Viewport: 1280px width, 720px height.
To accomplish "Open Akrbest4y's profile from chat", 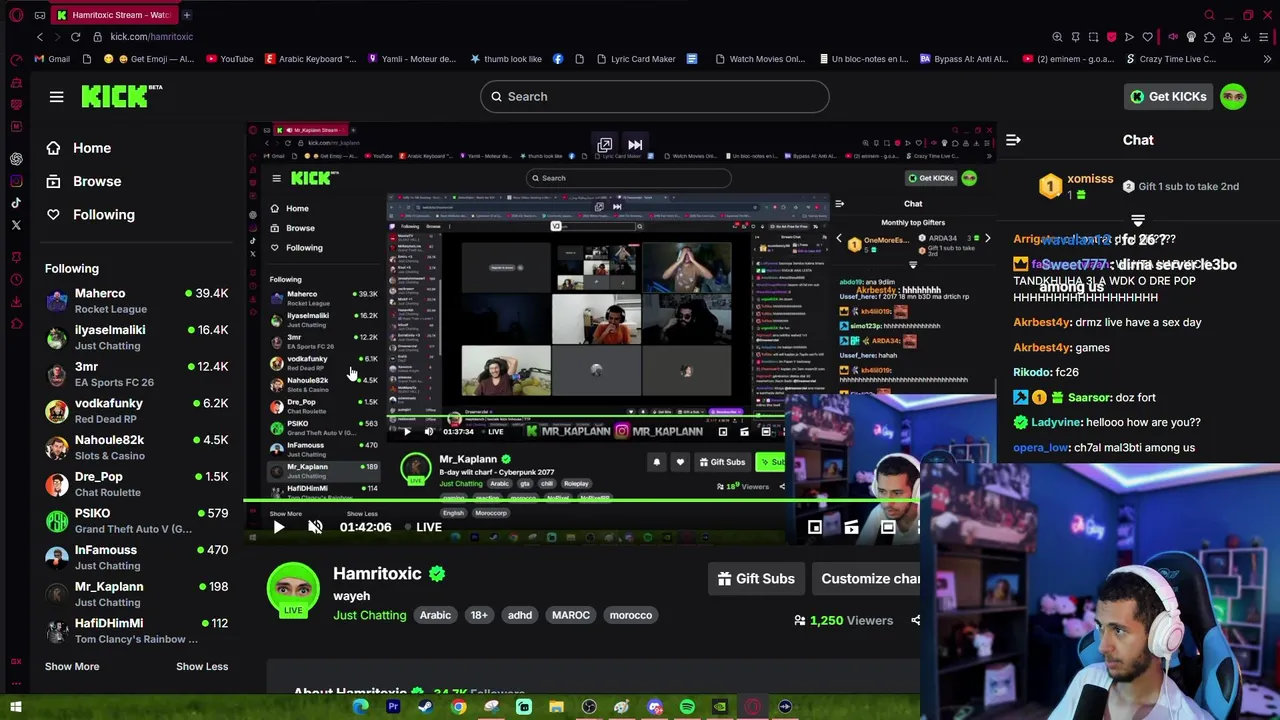I will coord(1042,322).
